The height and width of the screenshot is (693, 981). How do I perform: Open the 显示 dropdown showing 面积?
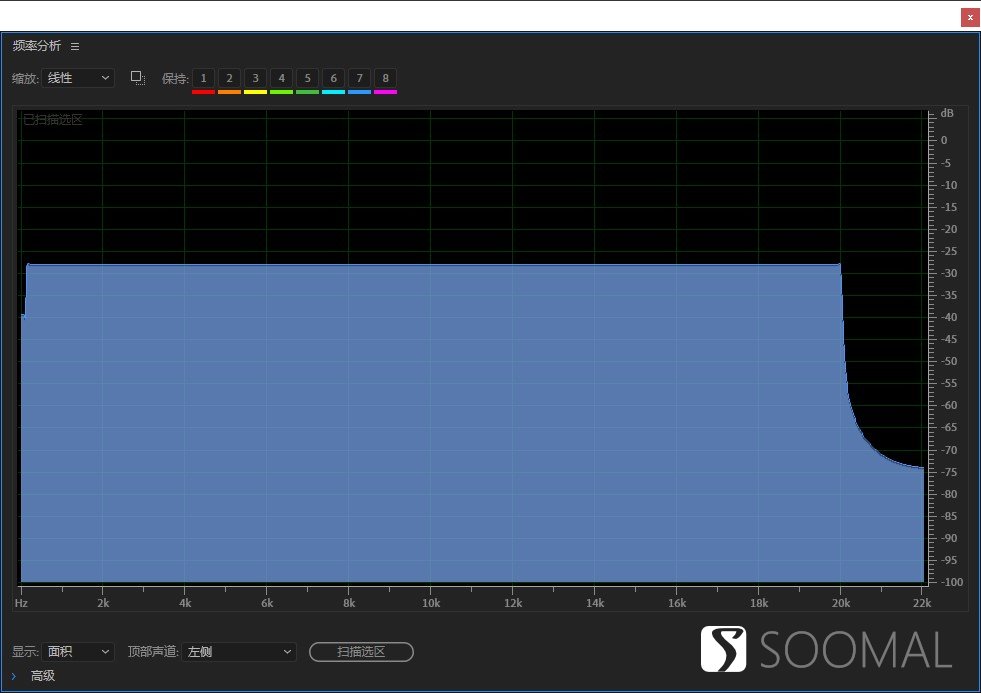coord(78,652)
